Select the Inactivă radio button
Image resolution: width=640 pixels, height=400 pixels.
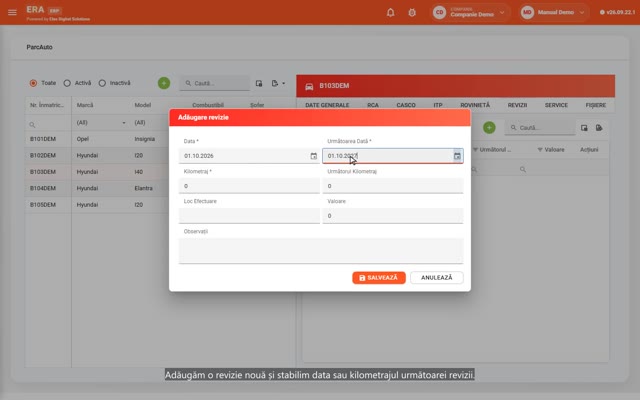102,83
